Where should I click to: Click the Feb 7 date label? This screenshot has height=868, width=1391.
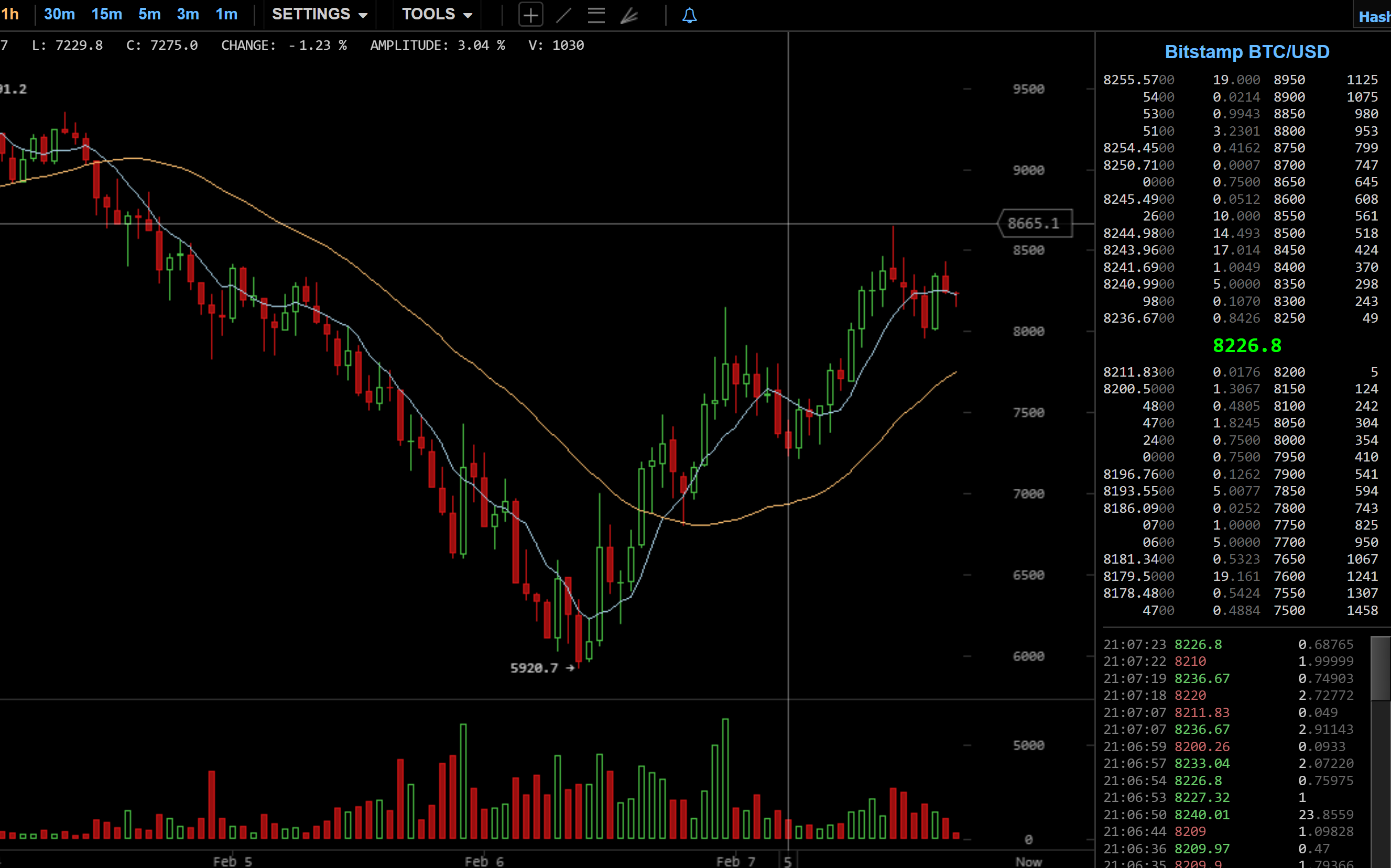736,862
